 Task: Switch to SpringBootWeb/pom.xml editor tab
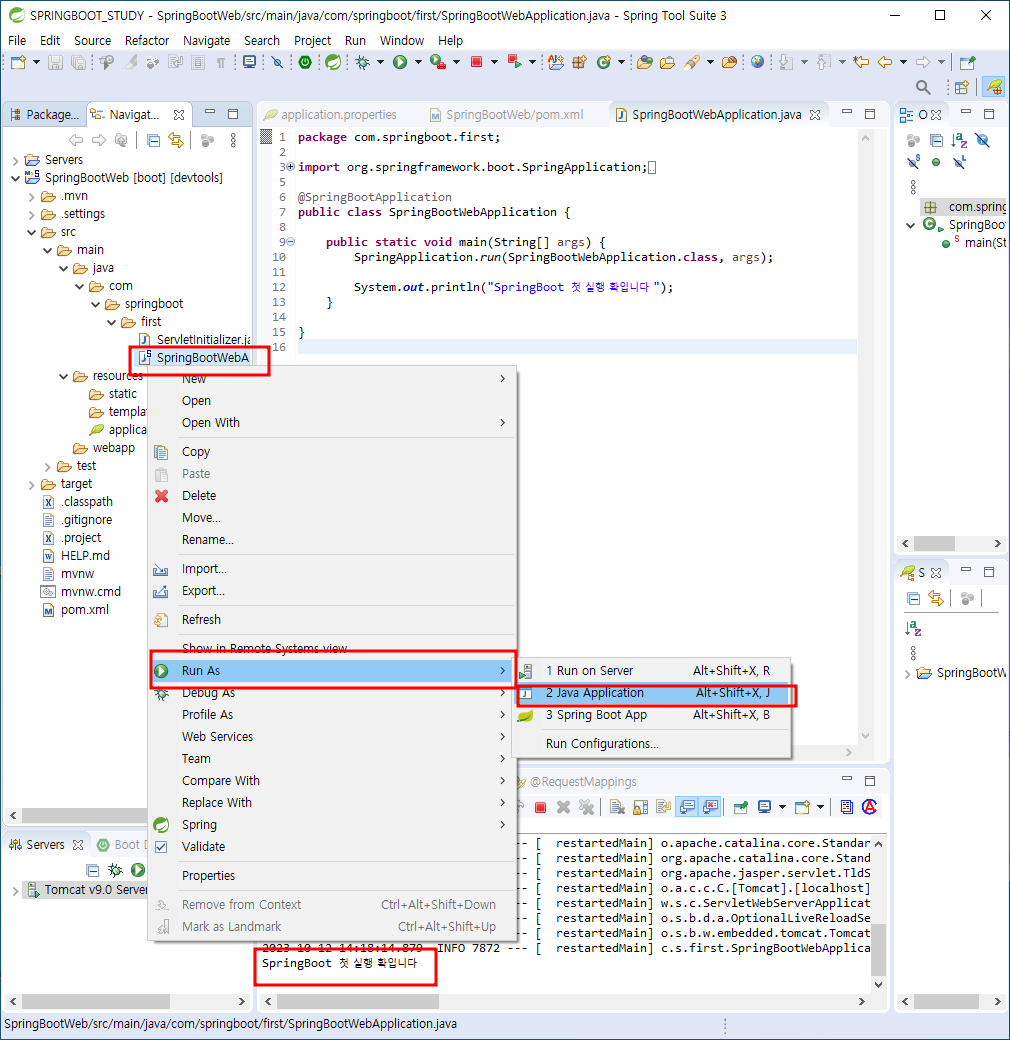[x=507, y=115]
